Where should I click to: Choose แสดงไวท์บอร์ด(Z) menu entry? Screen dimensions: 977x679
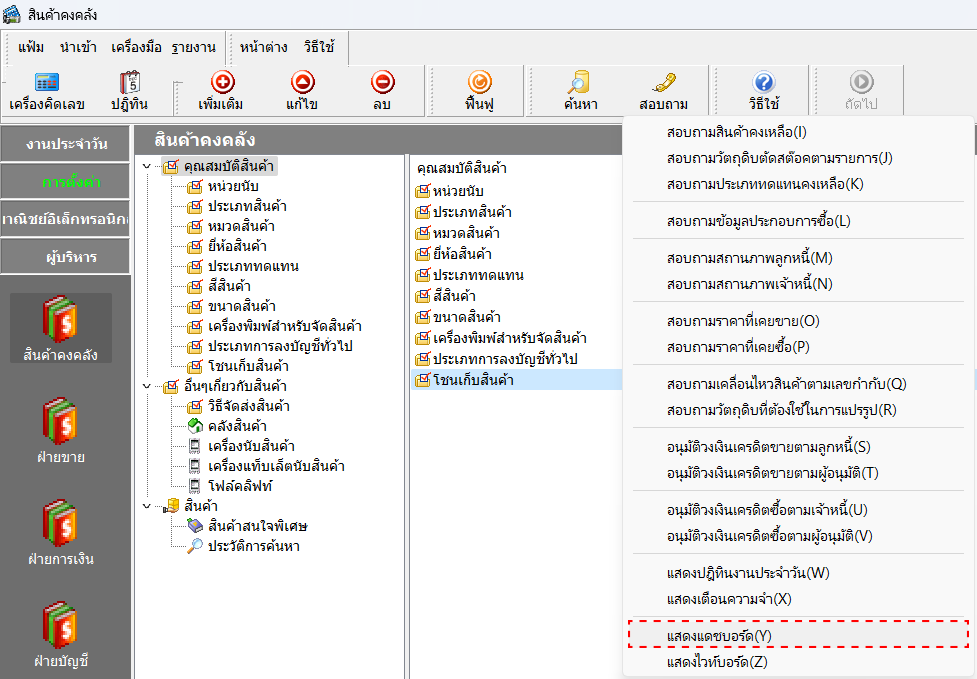pyautogui.click(x=798, y=662)
